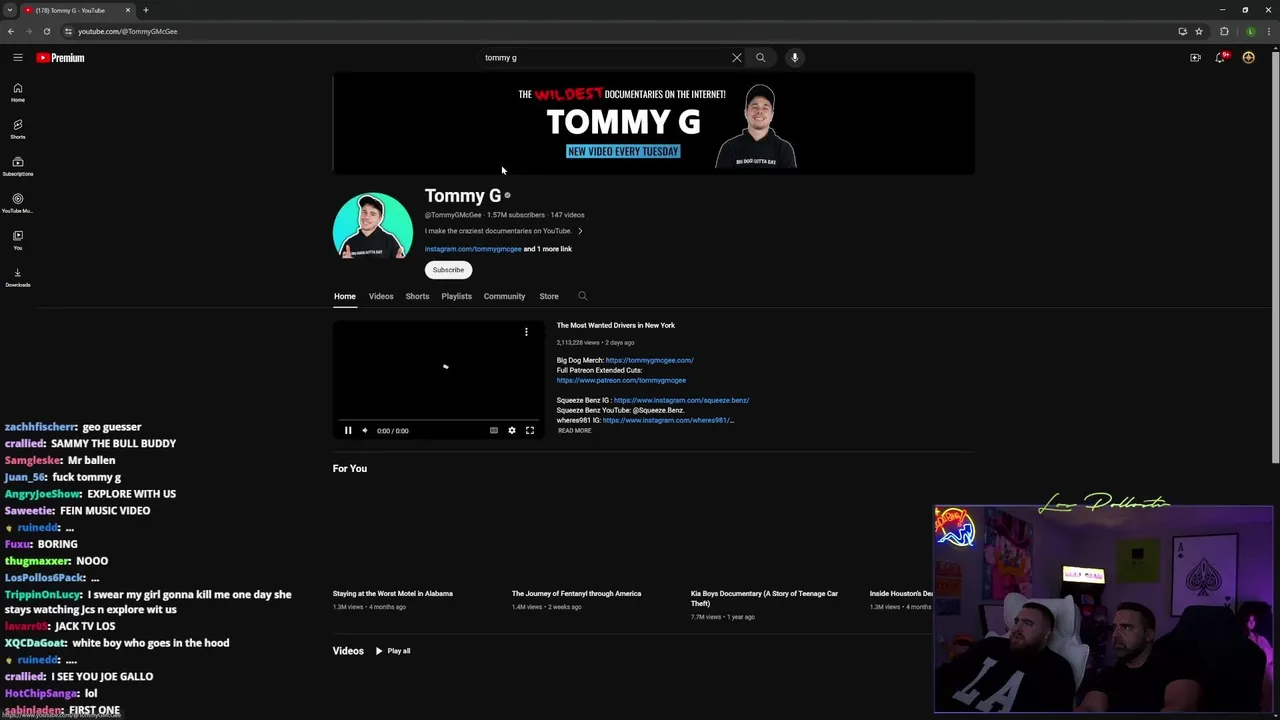The height and width of the screenshot is (720, 1280).
Task: Start voice search with microphone
Action: (x=795, y=58)
